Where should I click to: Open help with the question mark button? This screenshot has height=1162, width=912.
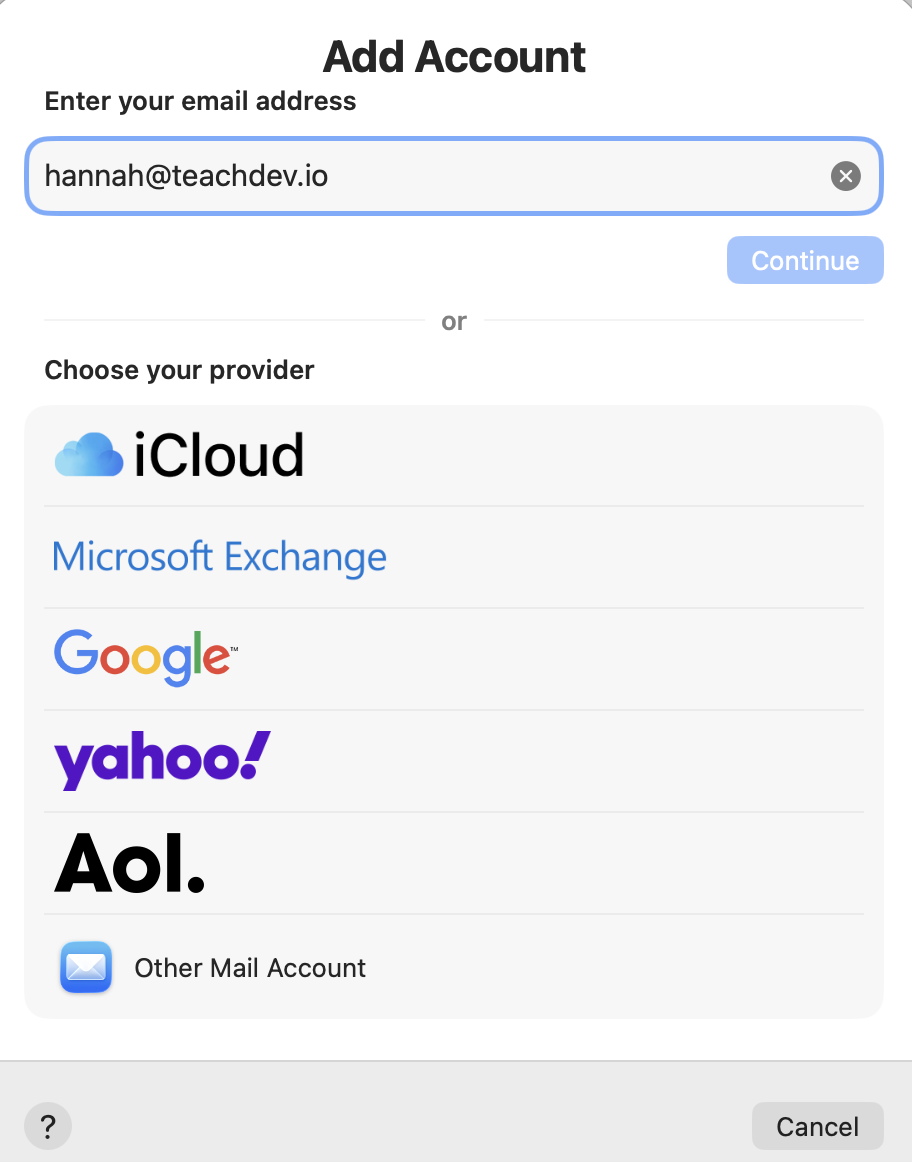(x=48, y=1126)
